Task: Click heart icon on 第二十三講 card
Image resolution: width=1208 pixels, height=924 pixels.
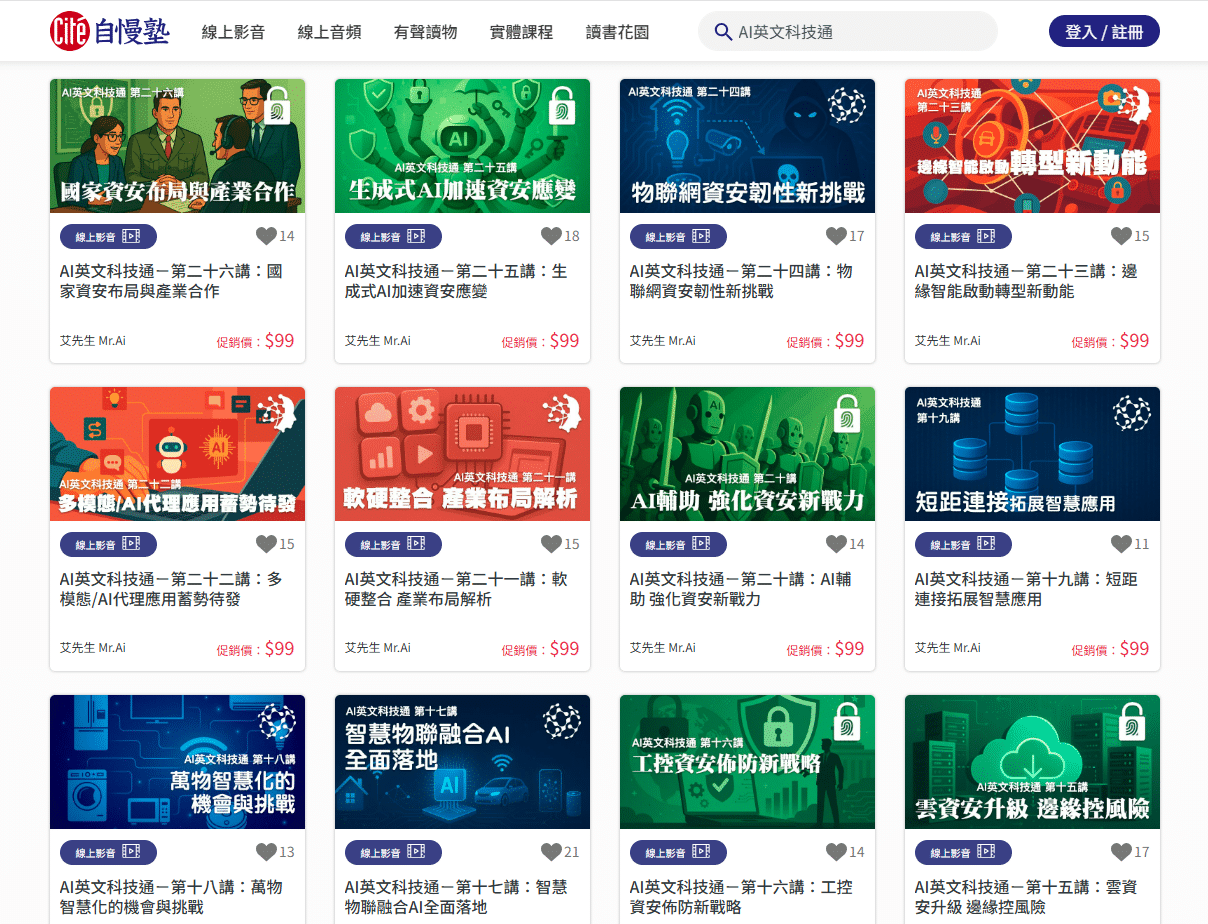Action: pos(1121,236)
